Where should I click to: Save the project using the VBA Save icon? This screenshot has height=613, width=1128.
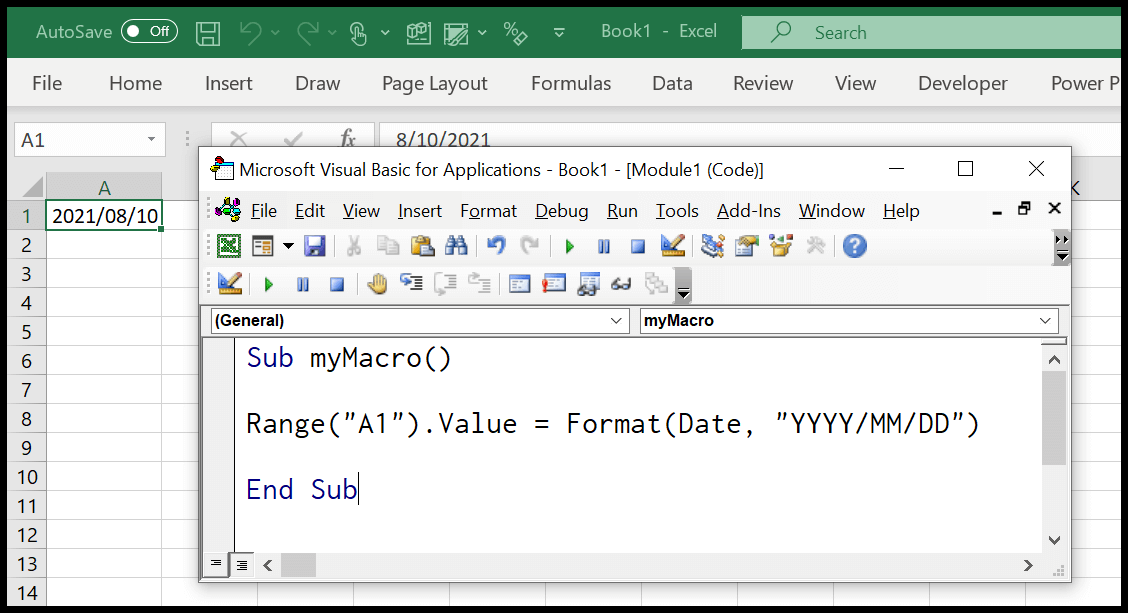tap(315, 246)
